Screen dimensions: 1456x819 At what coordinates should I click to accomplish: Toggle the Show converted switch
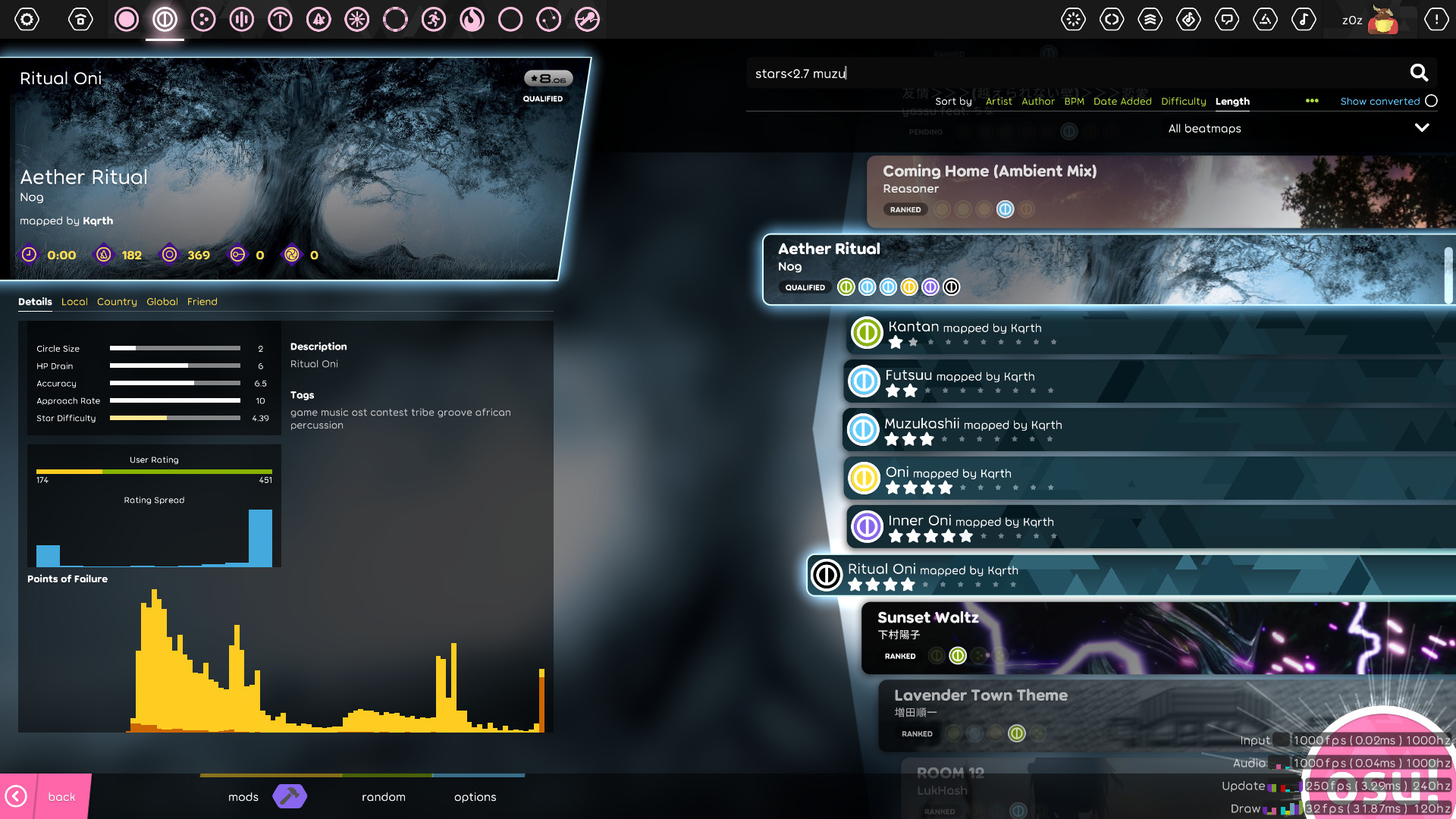[1431, 101]
